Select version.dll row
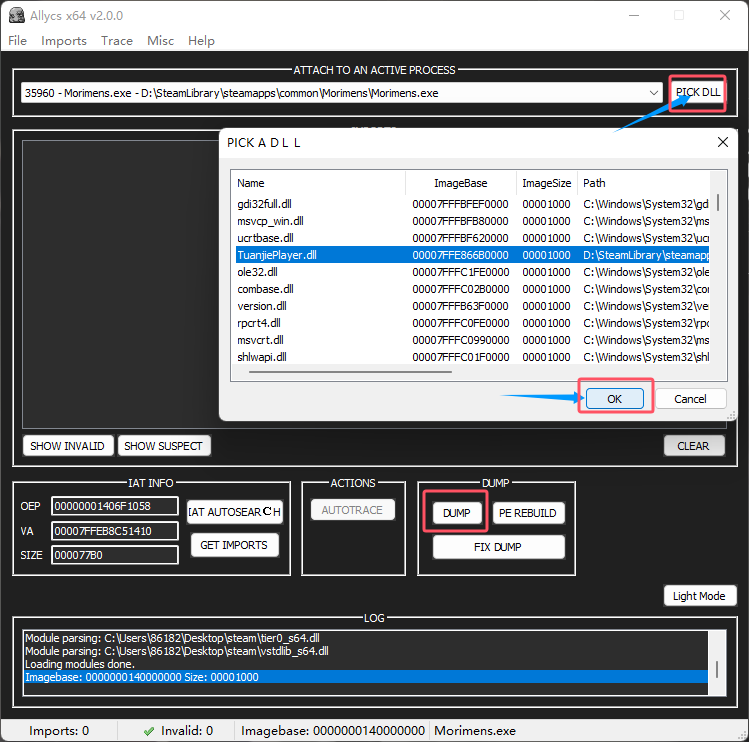Viewport: 749px width, 742px height. click(472, 306)
